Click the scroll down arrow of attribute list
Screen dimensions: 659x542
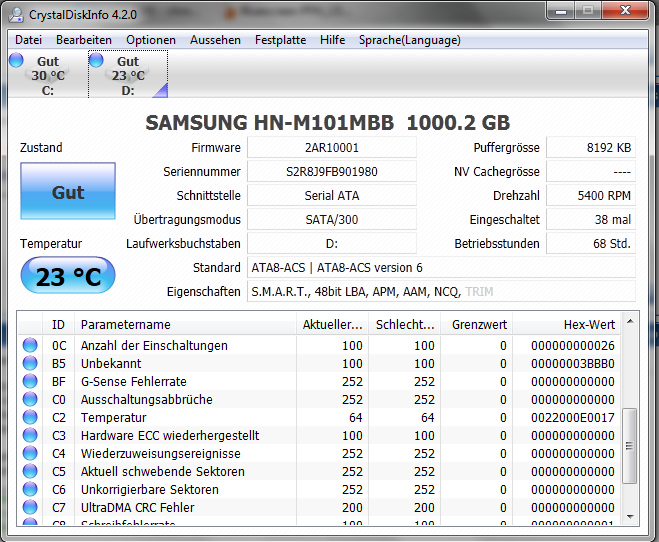coord(630,516)
